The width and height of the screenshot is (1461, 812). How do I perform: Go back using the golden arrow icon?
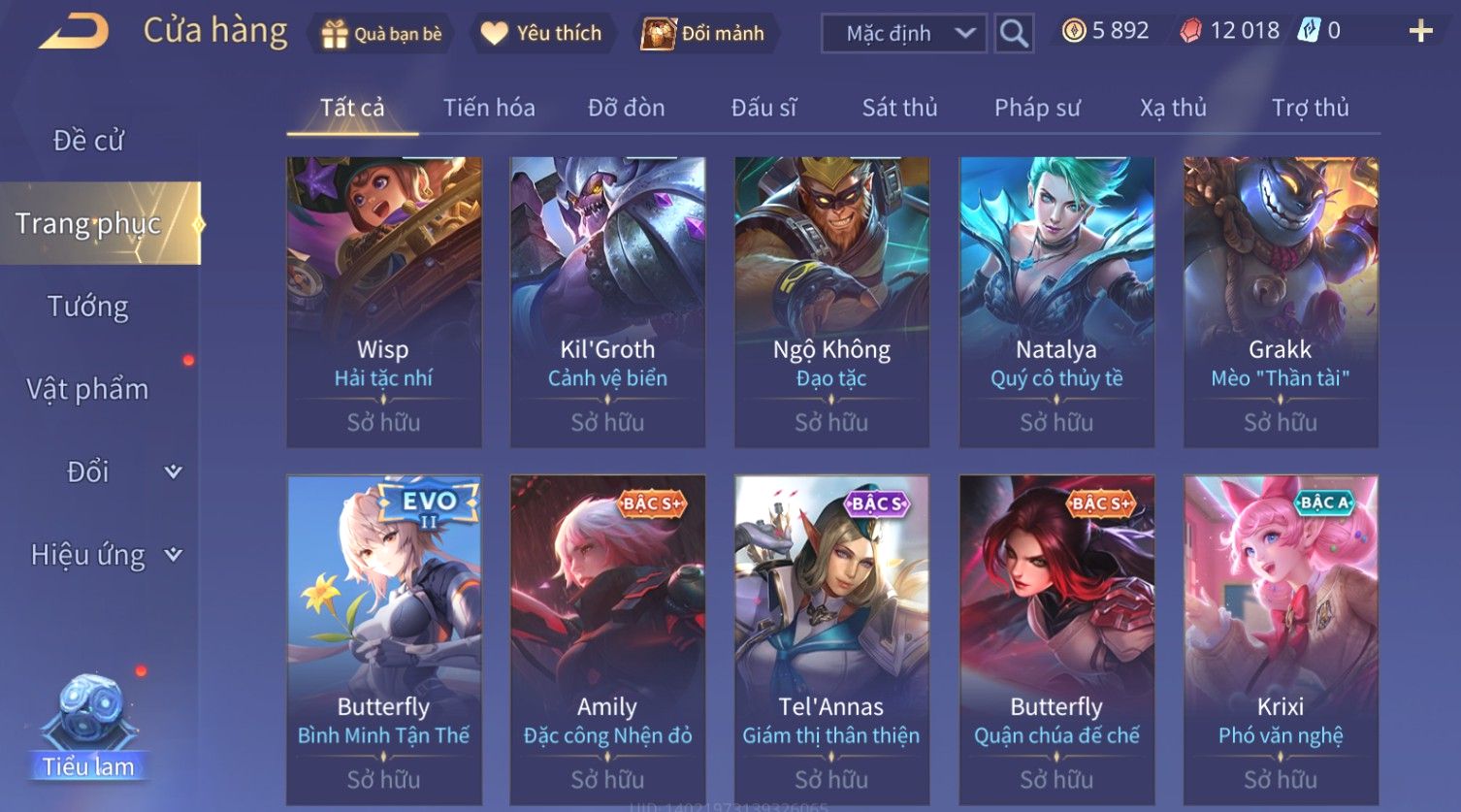click(x=74, y=31)
